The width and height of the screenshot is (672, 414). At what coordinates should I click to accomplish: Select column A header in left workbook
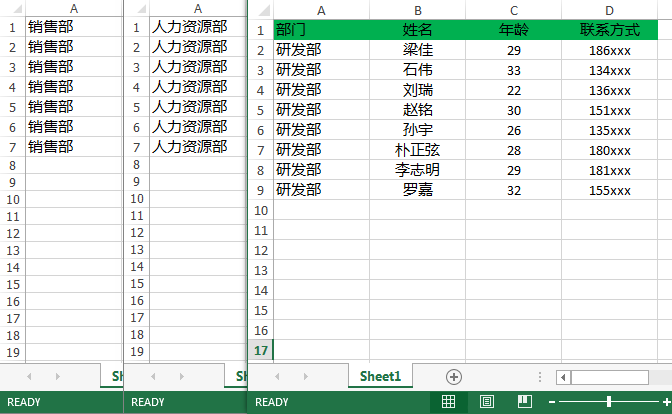coord(74,9)
